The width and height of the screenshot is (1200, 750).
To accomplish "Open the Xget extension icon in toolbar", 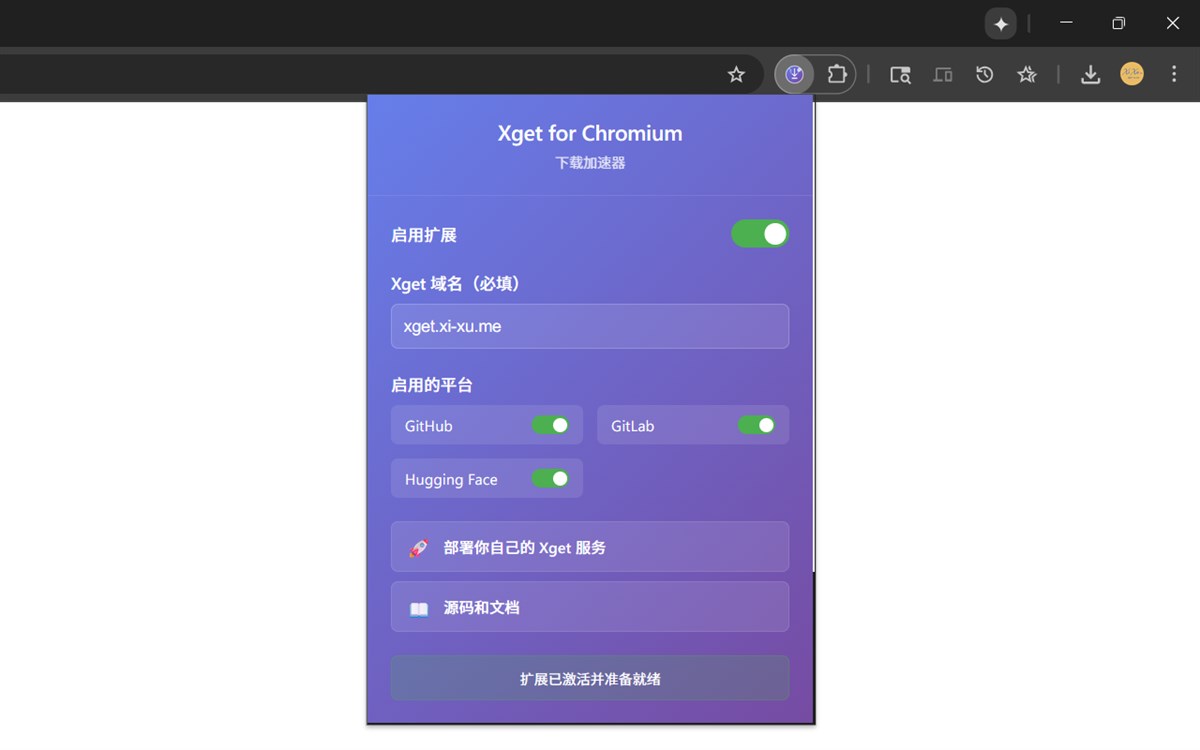I will click(x=793, y=73).
